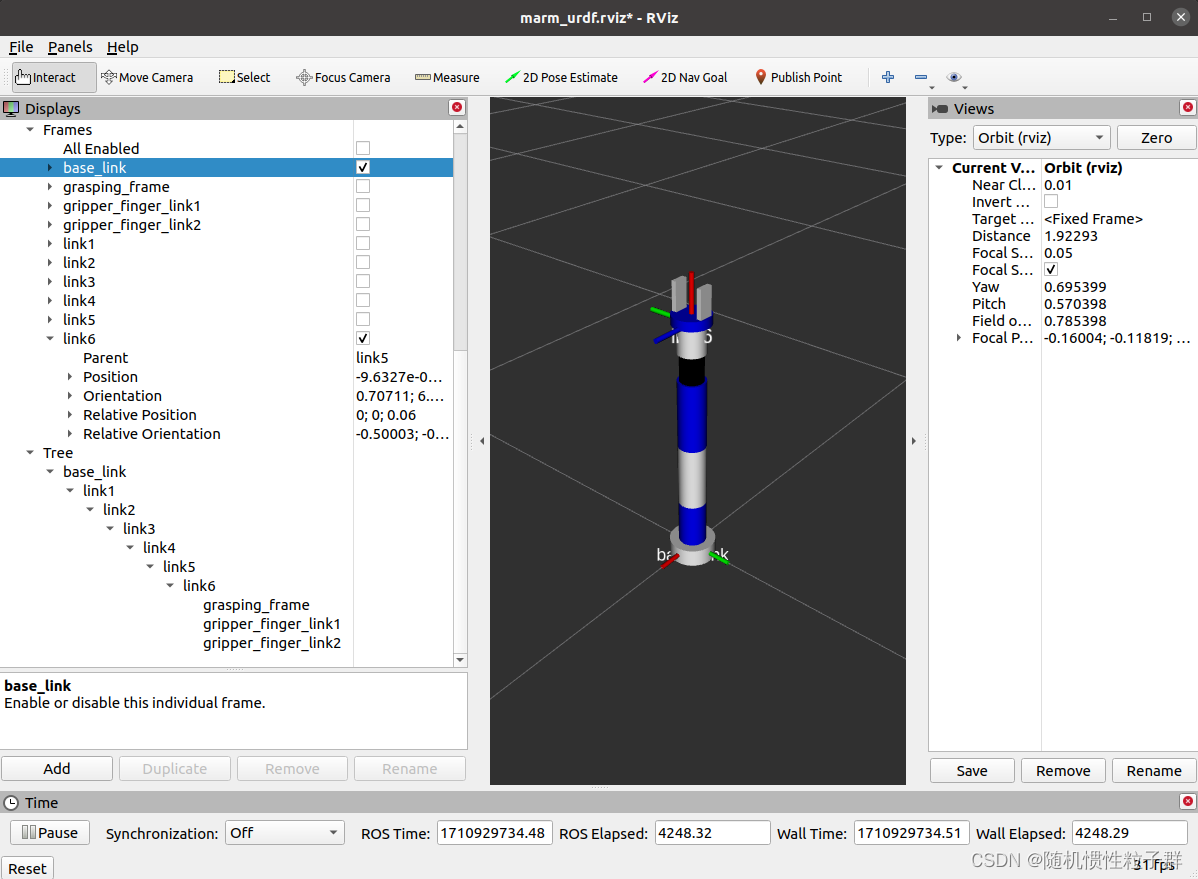Disable the link6 frame checkbox
Screen dimensions: 1198x879
pyautogui.click(x=363, y=339)
